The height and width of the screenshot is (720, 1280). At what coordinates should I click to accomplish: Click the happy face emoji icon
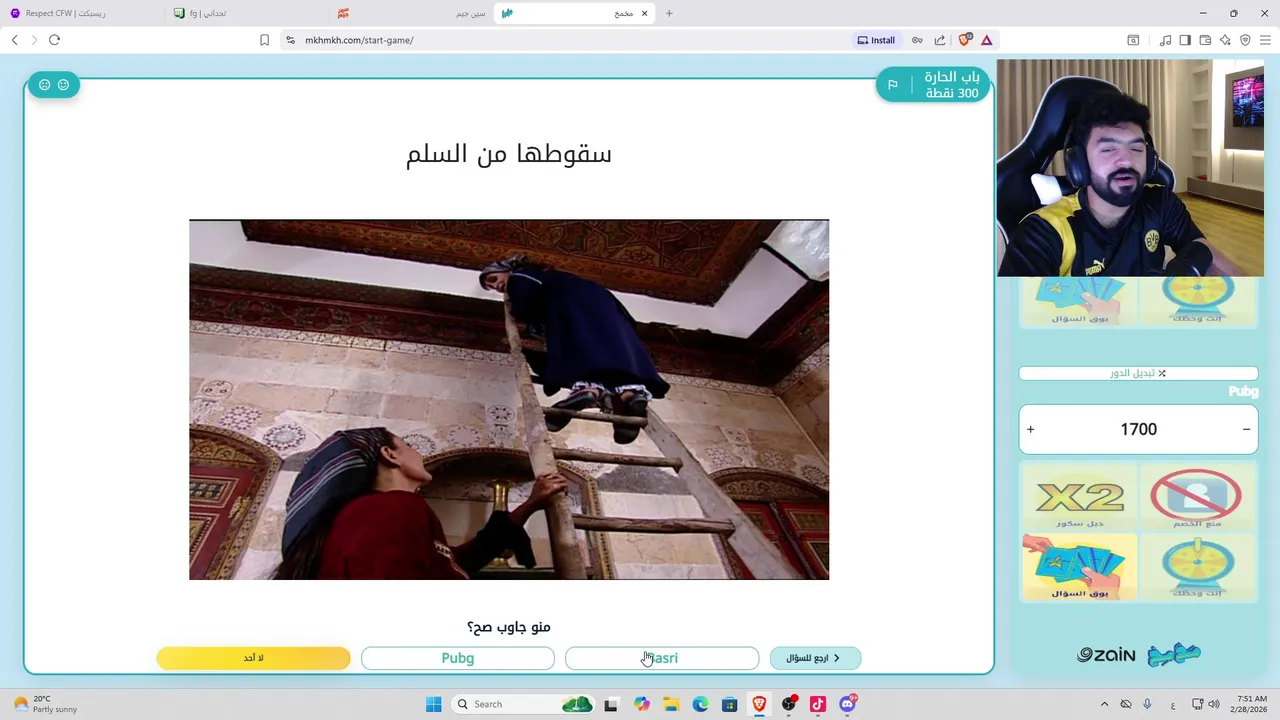(x=63, y=85)
